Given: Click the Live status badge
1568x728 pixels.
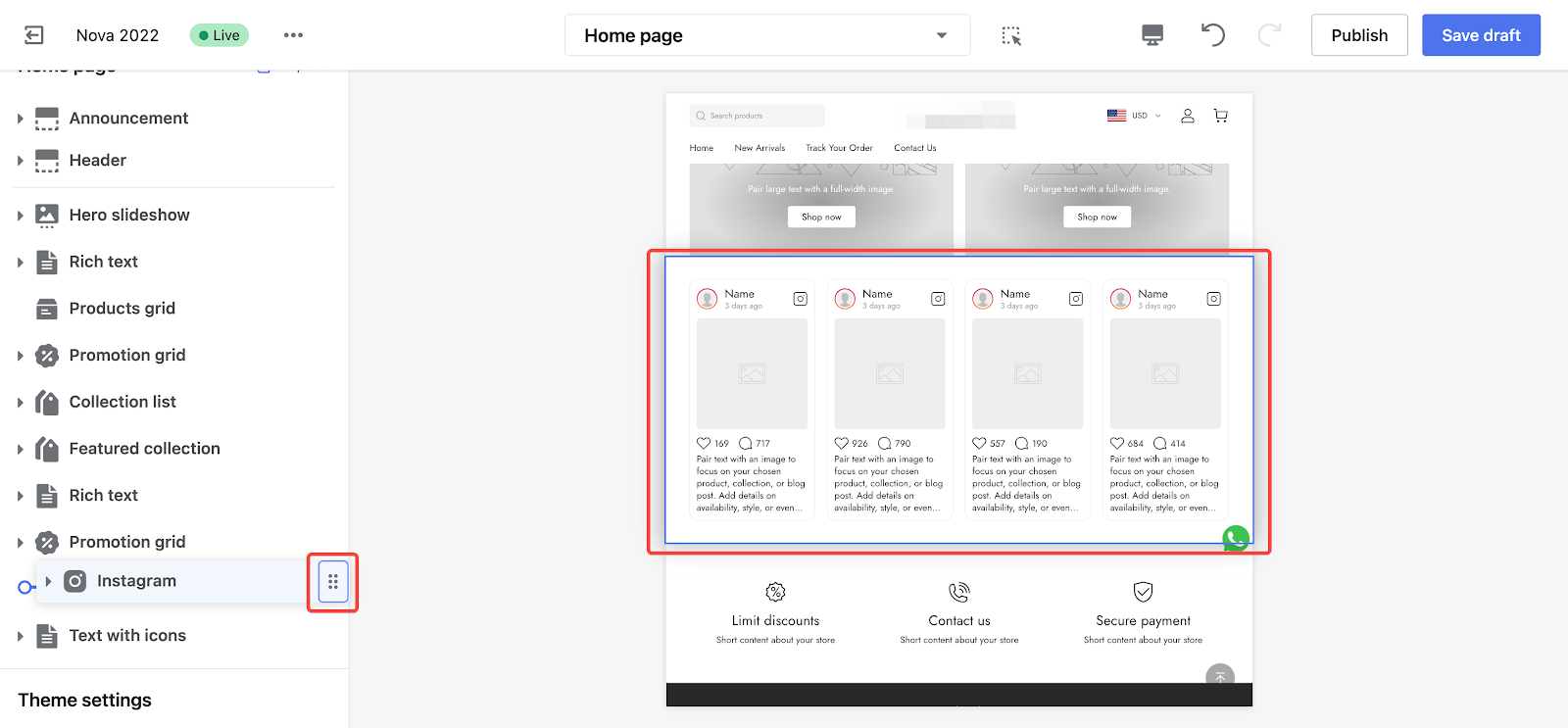Looking at the screenshot, I should point(219,35).
